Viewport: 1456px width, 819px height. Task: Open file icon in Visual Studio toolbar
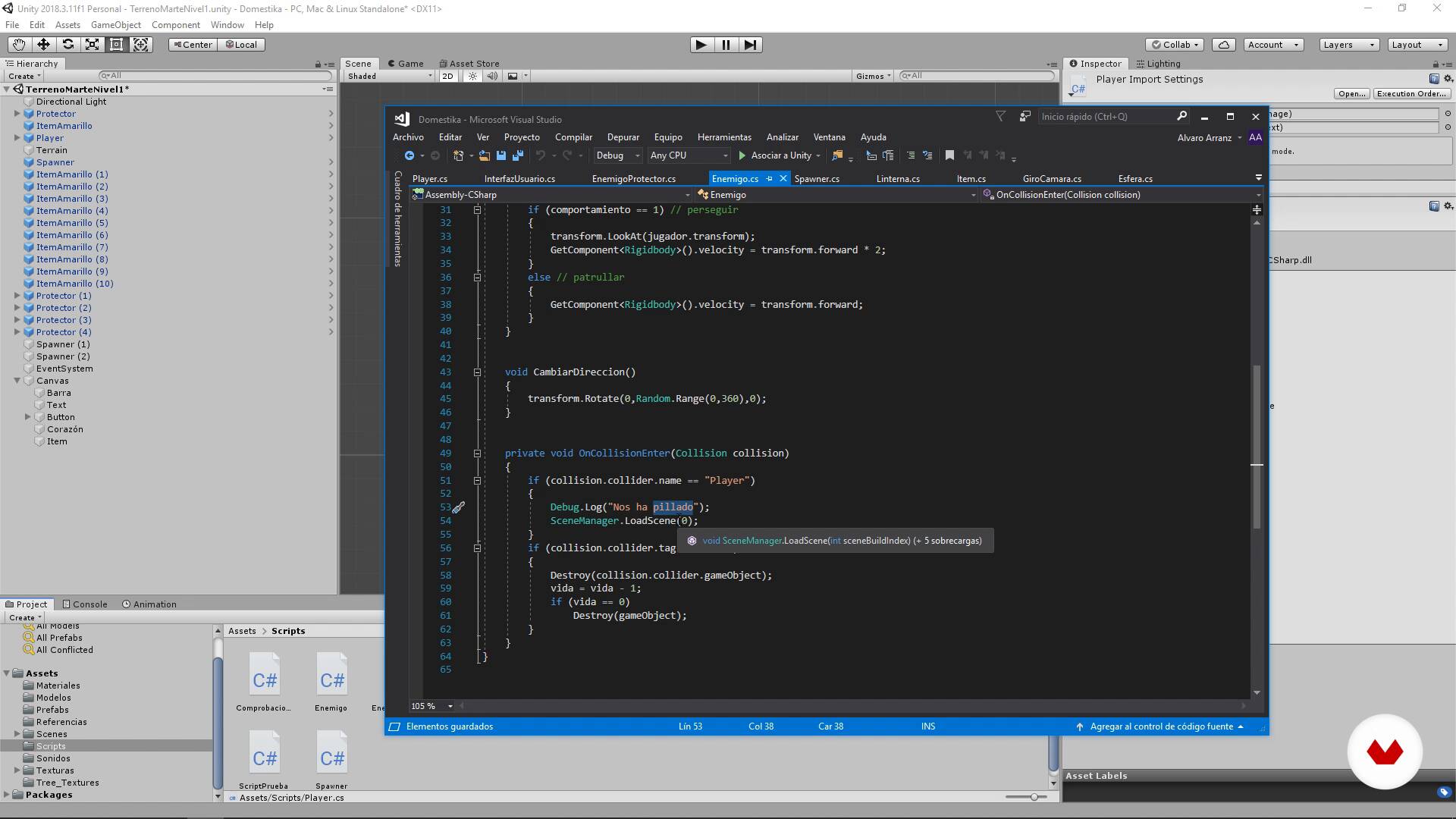click(484, 155)
